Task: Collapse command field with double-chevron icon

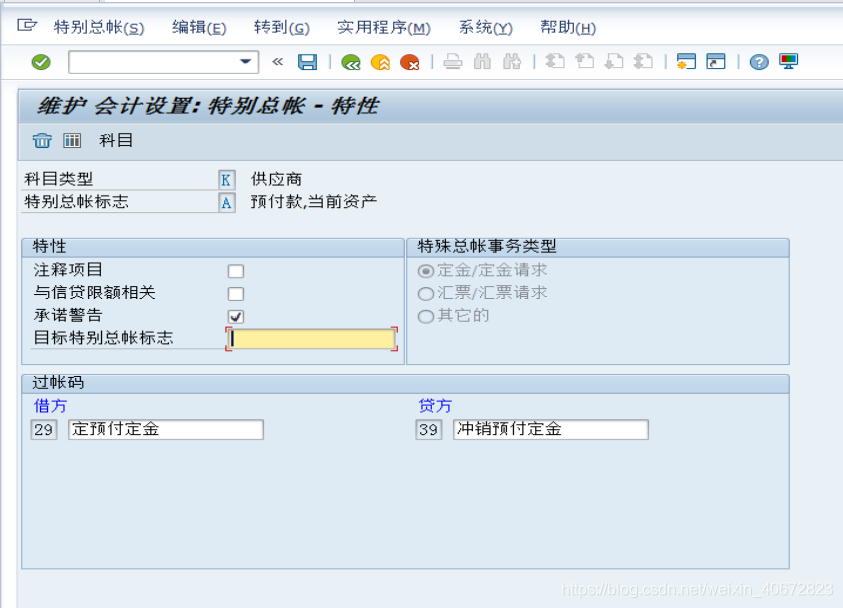Action: [x=277, y=62]
